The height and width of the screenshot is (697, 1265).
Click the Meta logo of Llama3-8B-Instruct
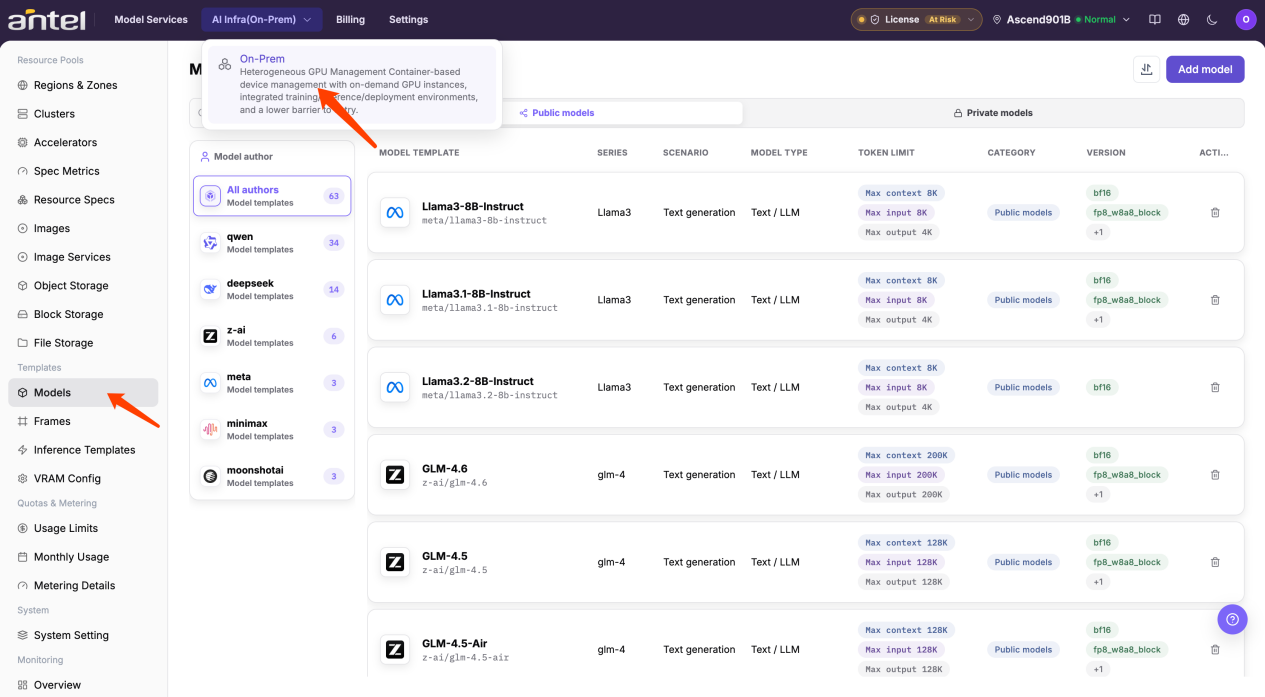coord(395,213)
